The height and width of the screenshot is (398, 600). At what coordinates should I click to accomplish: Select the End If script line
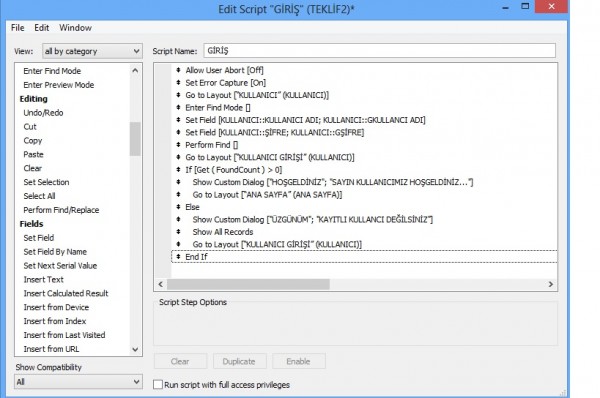(364, 257)
